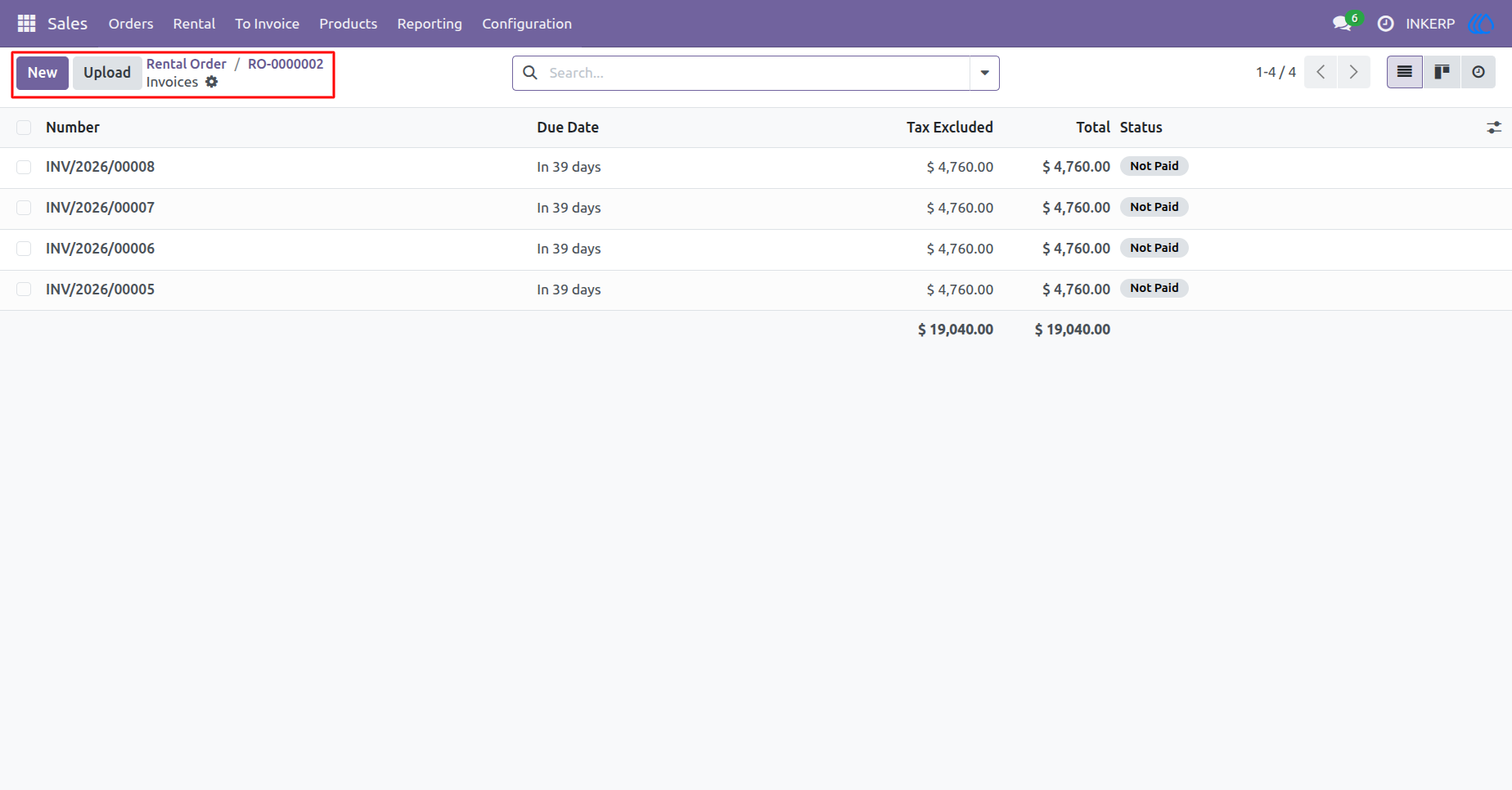Click the Upload button
Screen dimensions: 1512x790
point(107,73)
